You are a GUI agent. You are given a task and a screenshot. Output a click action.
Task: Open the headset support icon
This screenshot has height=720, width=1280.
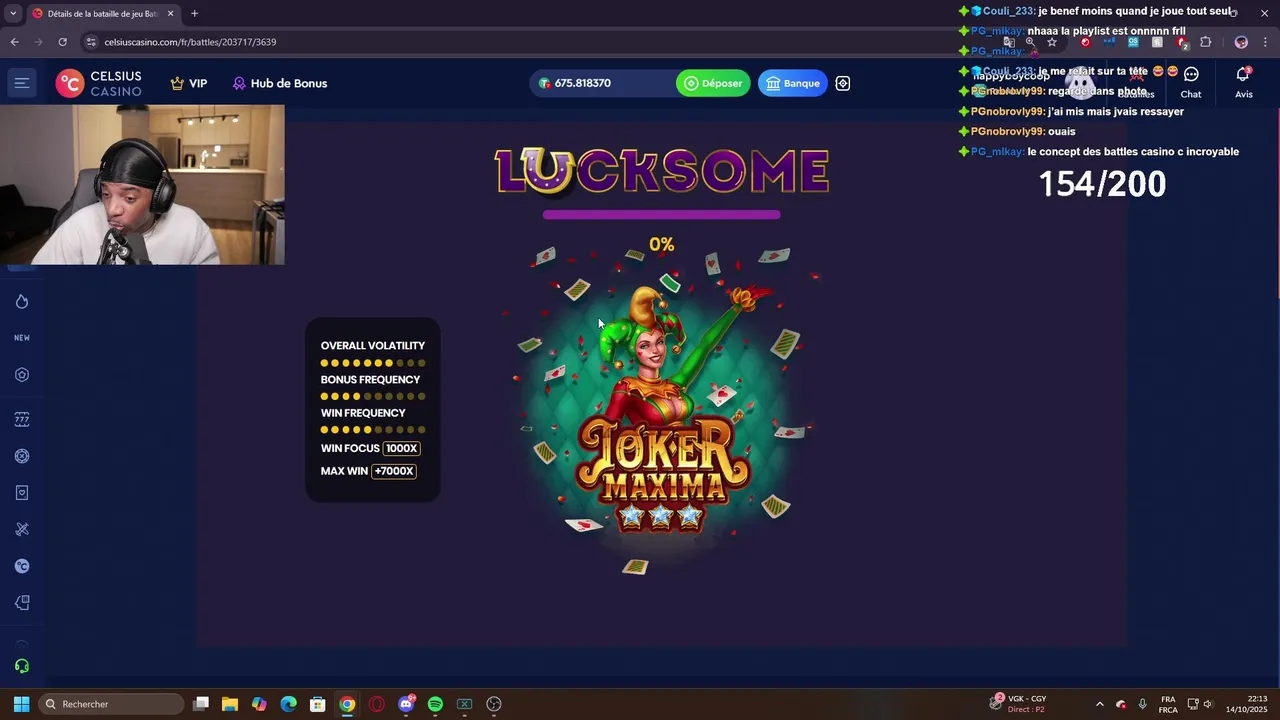[x=22, y=666]
